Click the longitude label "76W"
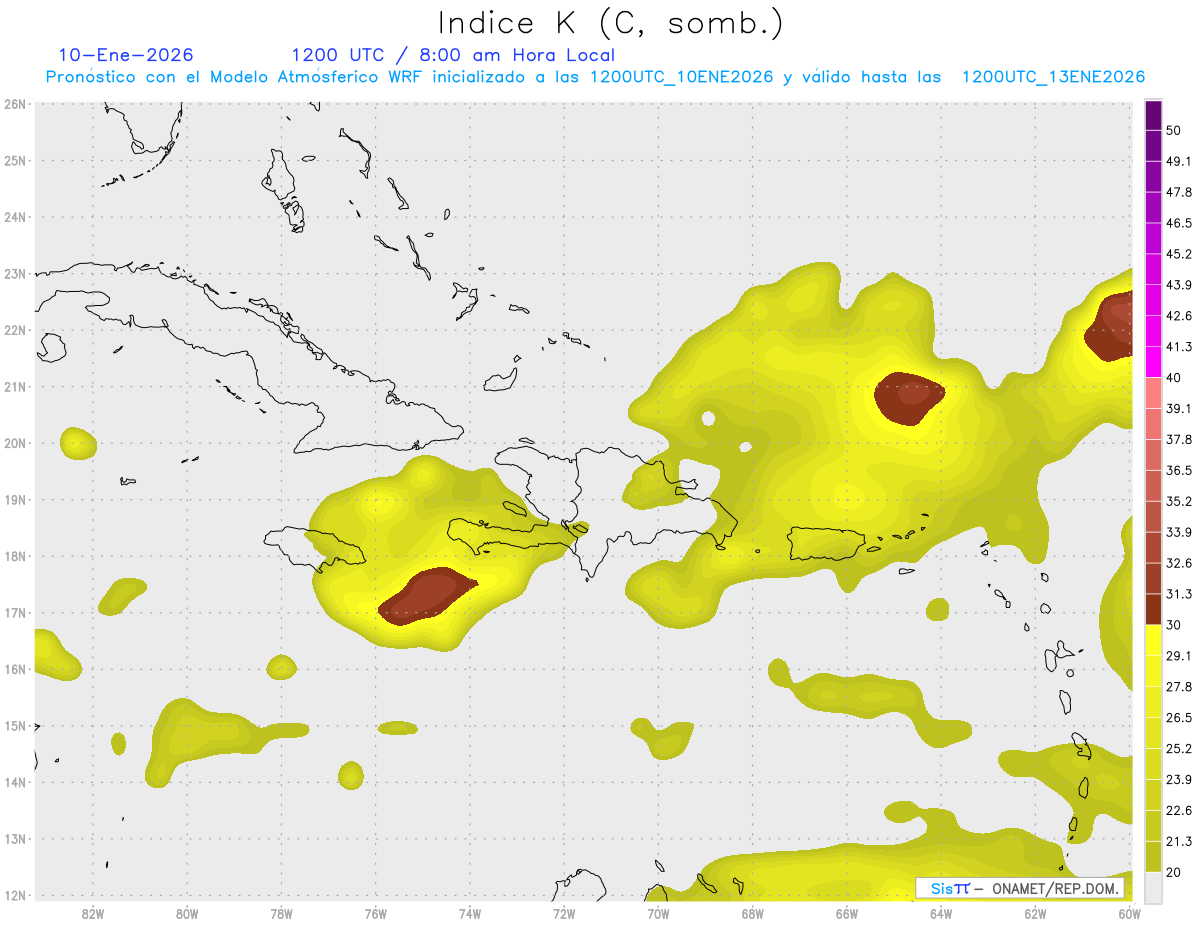Screen dimensions: 1200x927 (x=375, y=913)
